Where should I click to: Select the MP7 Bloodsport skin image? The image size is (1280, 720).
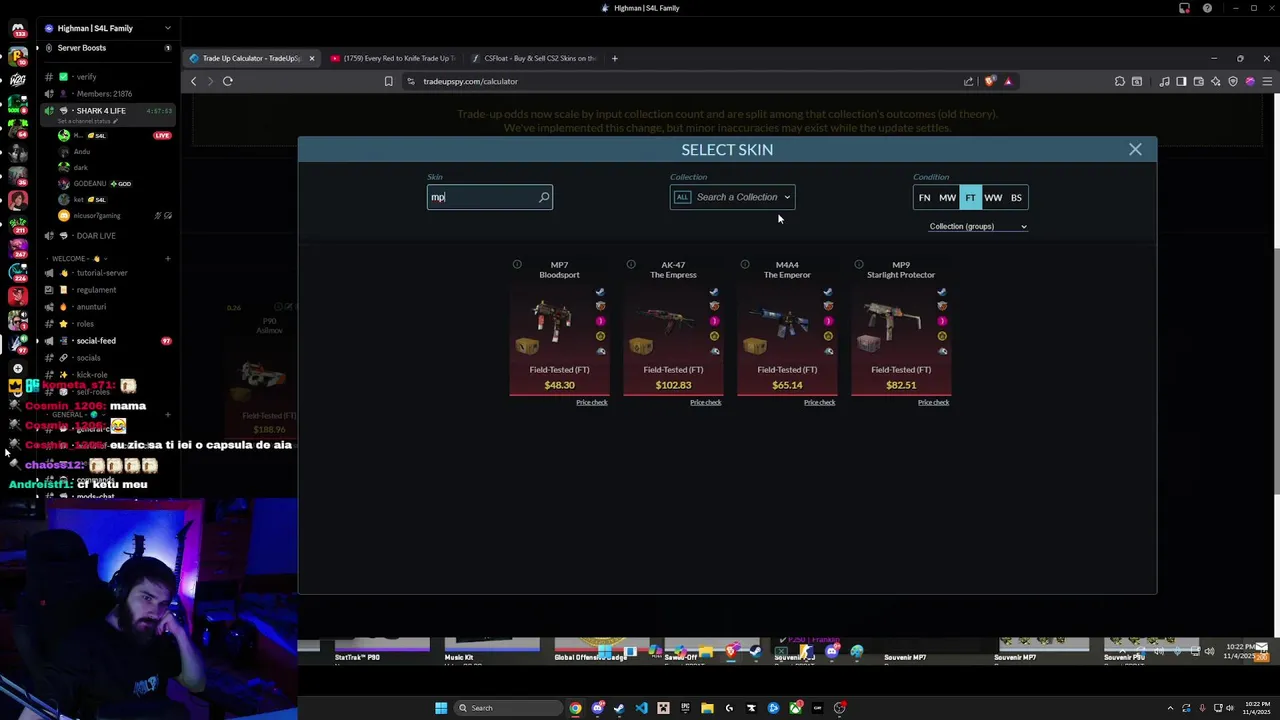pyautogui.click(x=551, y=320)
